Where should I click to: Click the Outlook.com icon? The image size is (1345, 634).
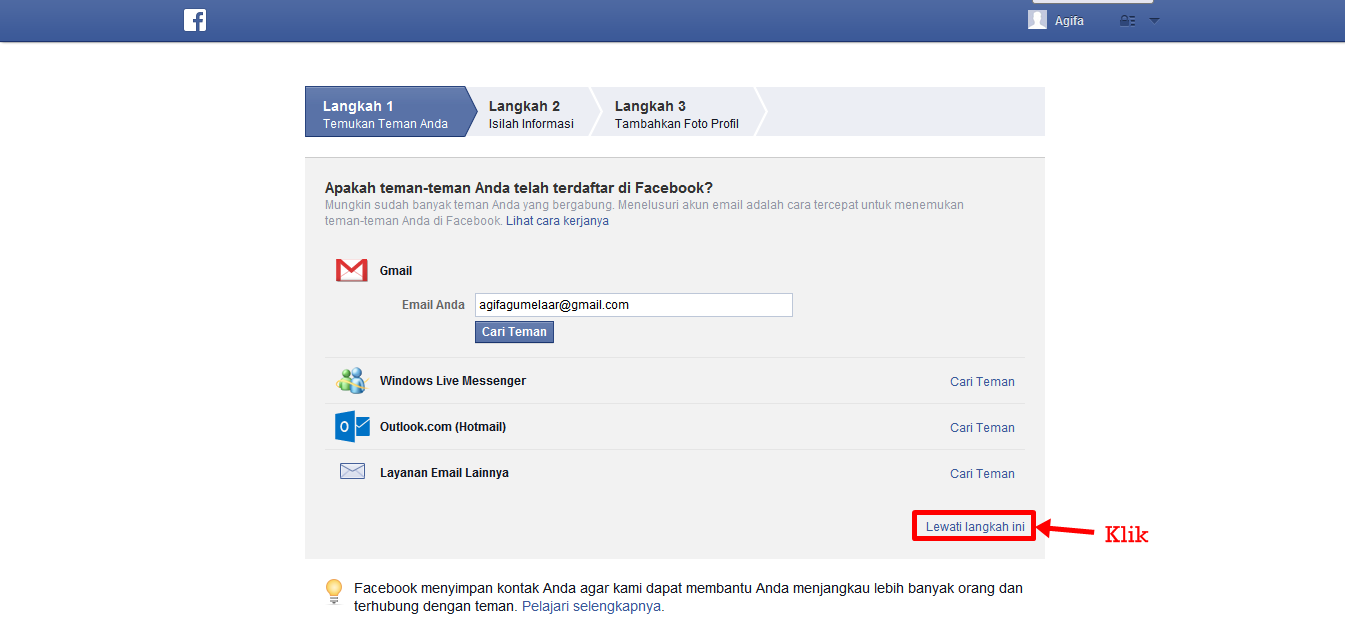[x=352, y=427]
